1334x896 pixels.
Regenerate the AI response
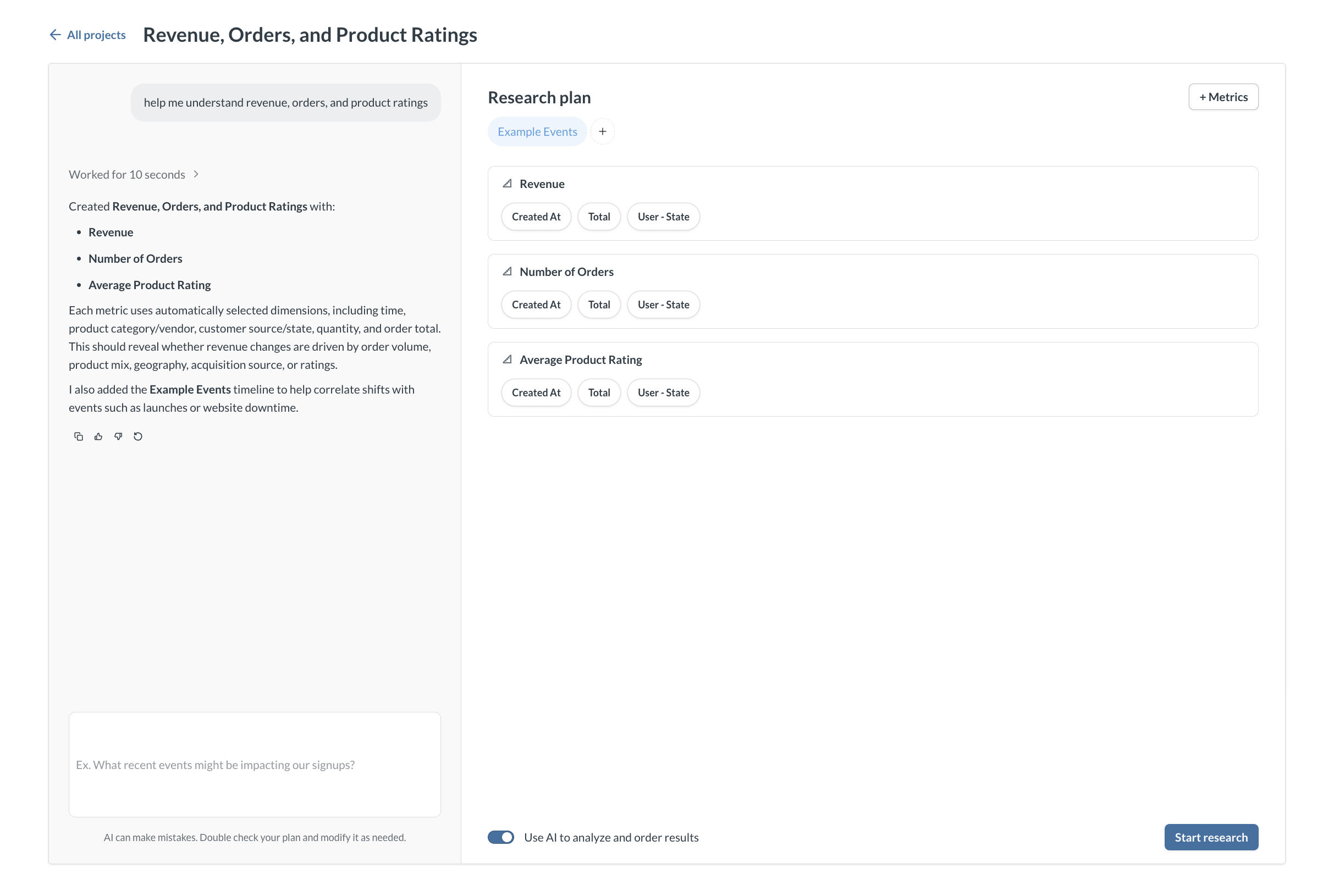tap(137, 436)
